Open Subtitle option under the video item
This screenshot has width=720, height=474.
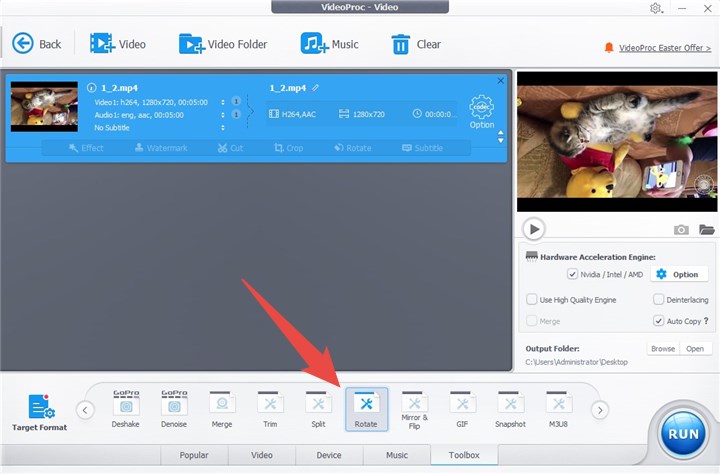422,148
